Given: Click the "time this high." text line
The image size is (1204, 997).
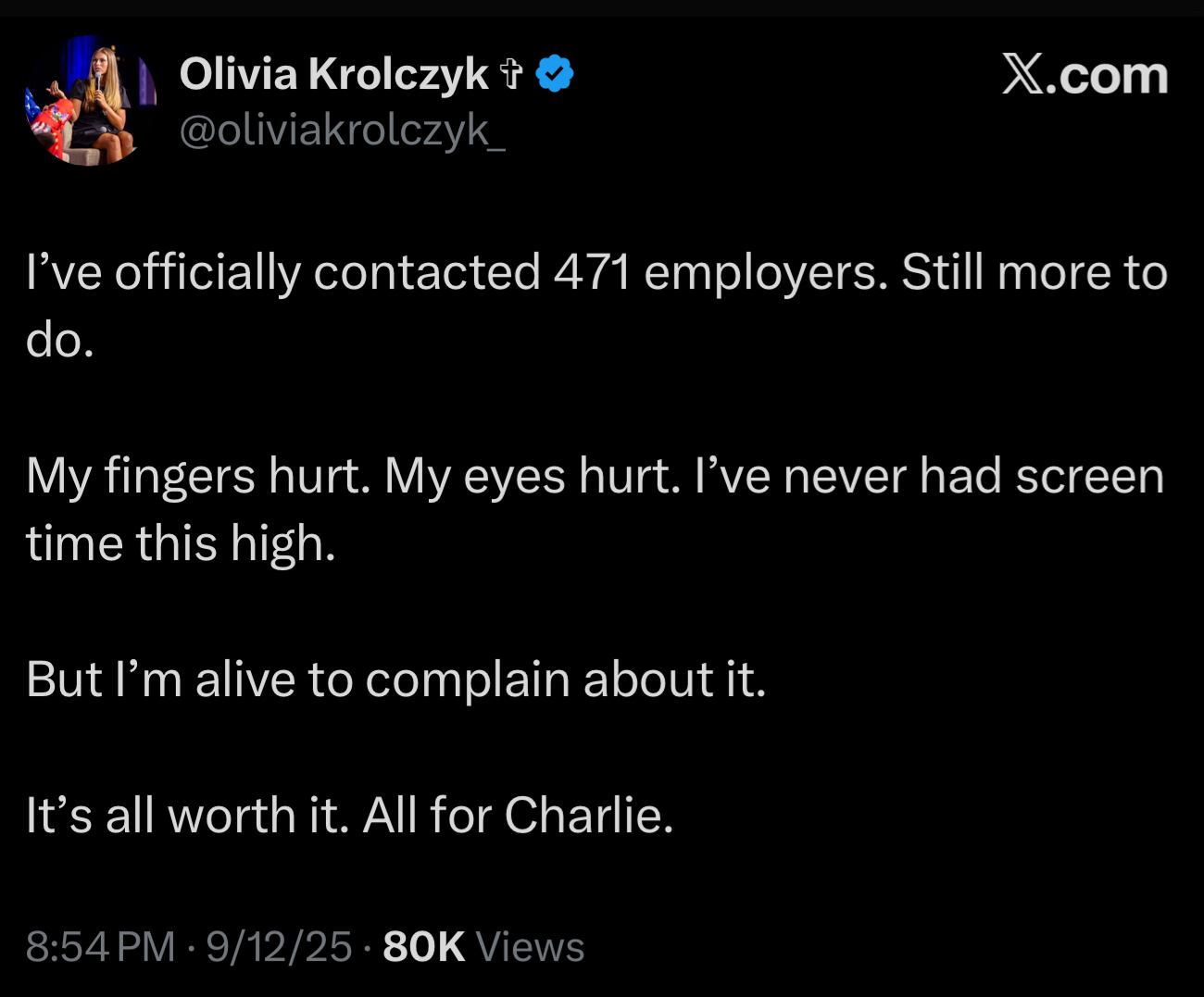Looking at the screenshot, I should (181, 543).
